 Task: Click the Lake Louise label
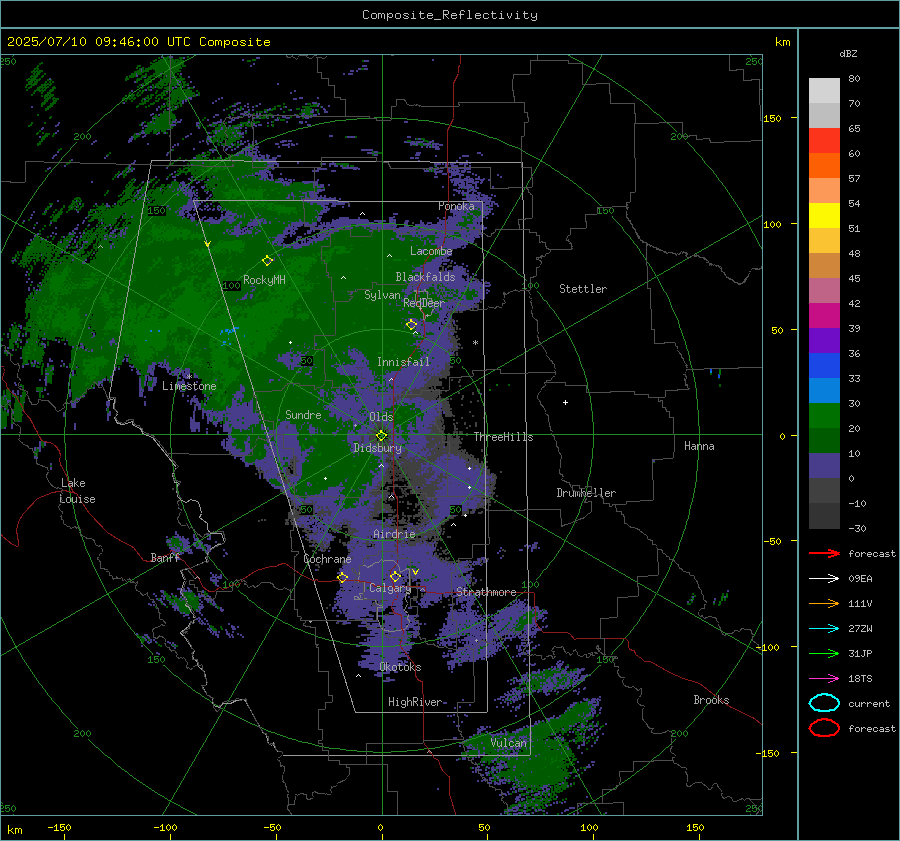point(77,491)
